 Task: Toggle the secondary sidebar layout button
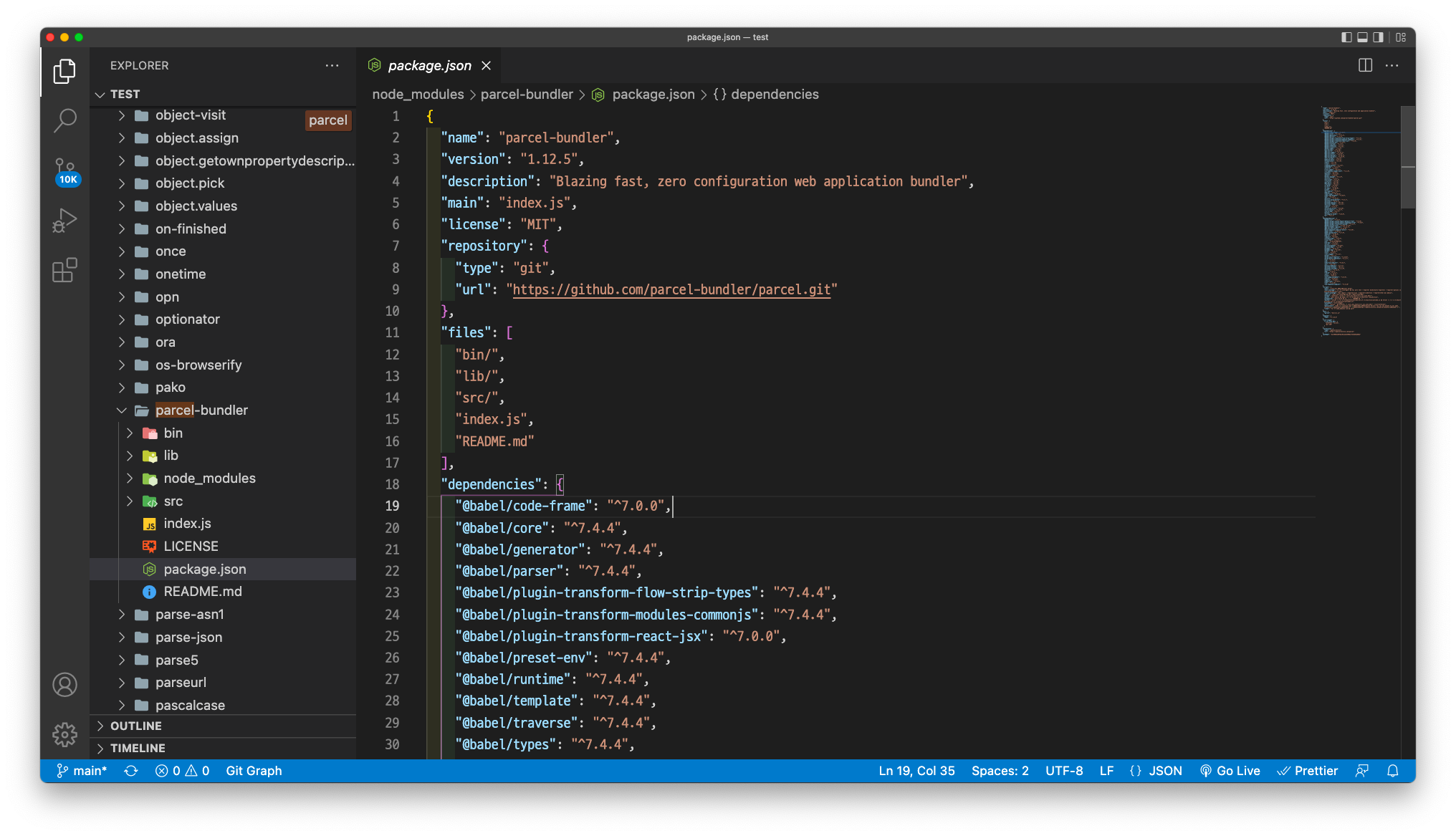[x=1378, y=37]
